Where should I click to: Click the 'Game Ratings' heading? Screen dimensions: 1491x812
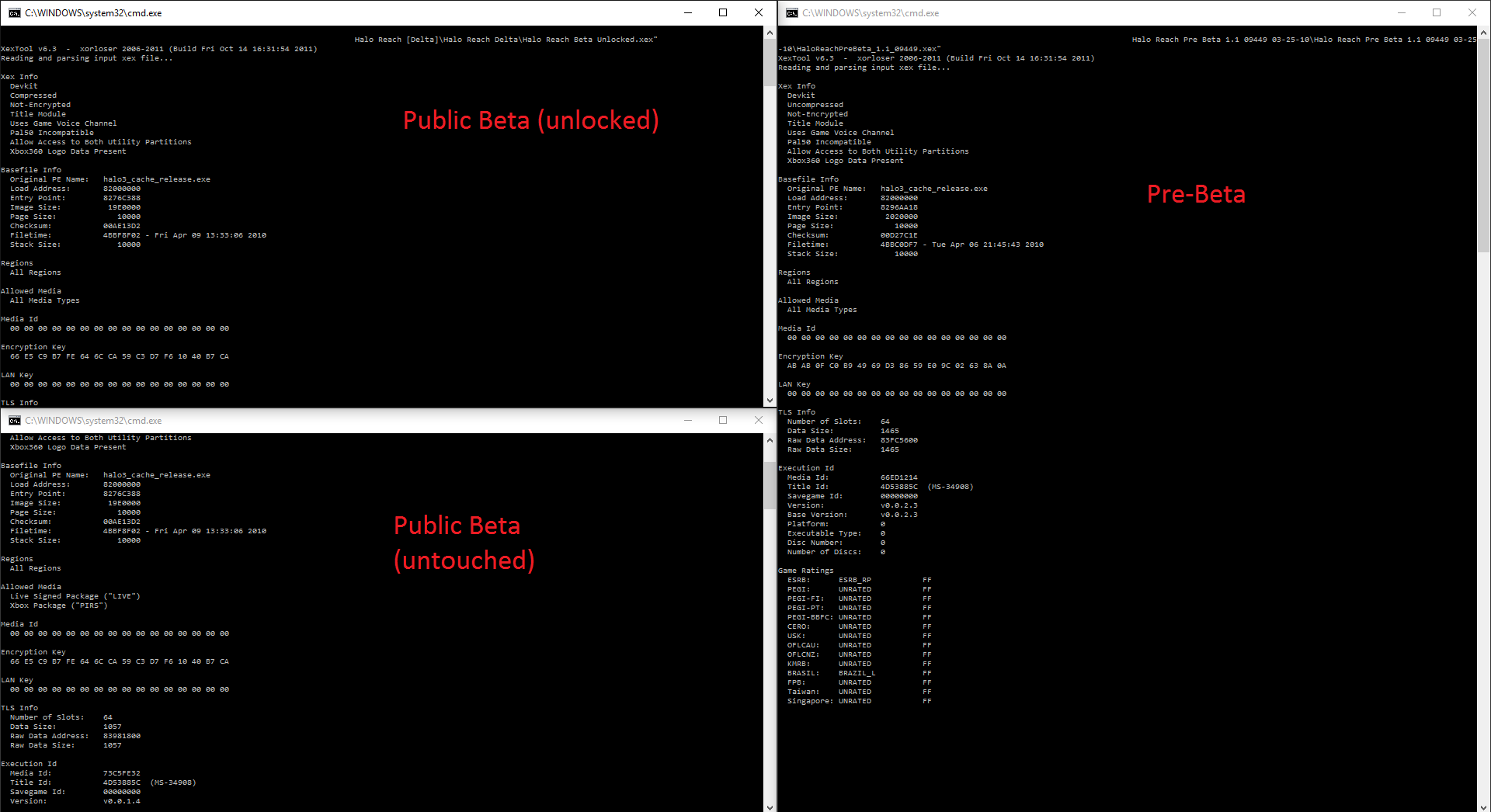tap(806, 571)
